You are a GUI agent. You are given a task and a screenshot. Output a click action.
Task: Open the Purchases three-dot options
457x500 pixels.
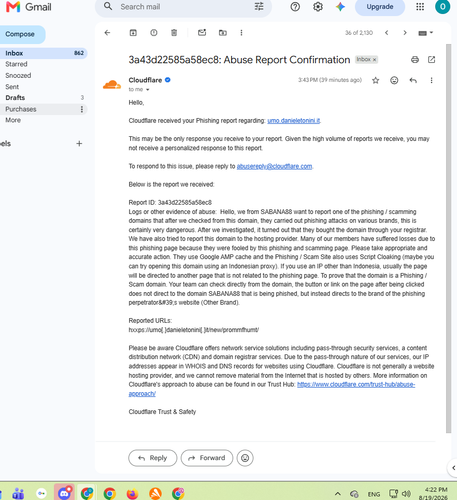click(82, 109)
